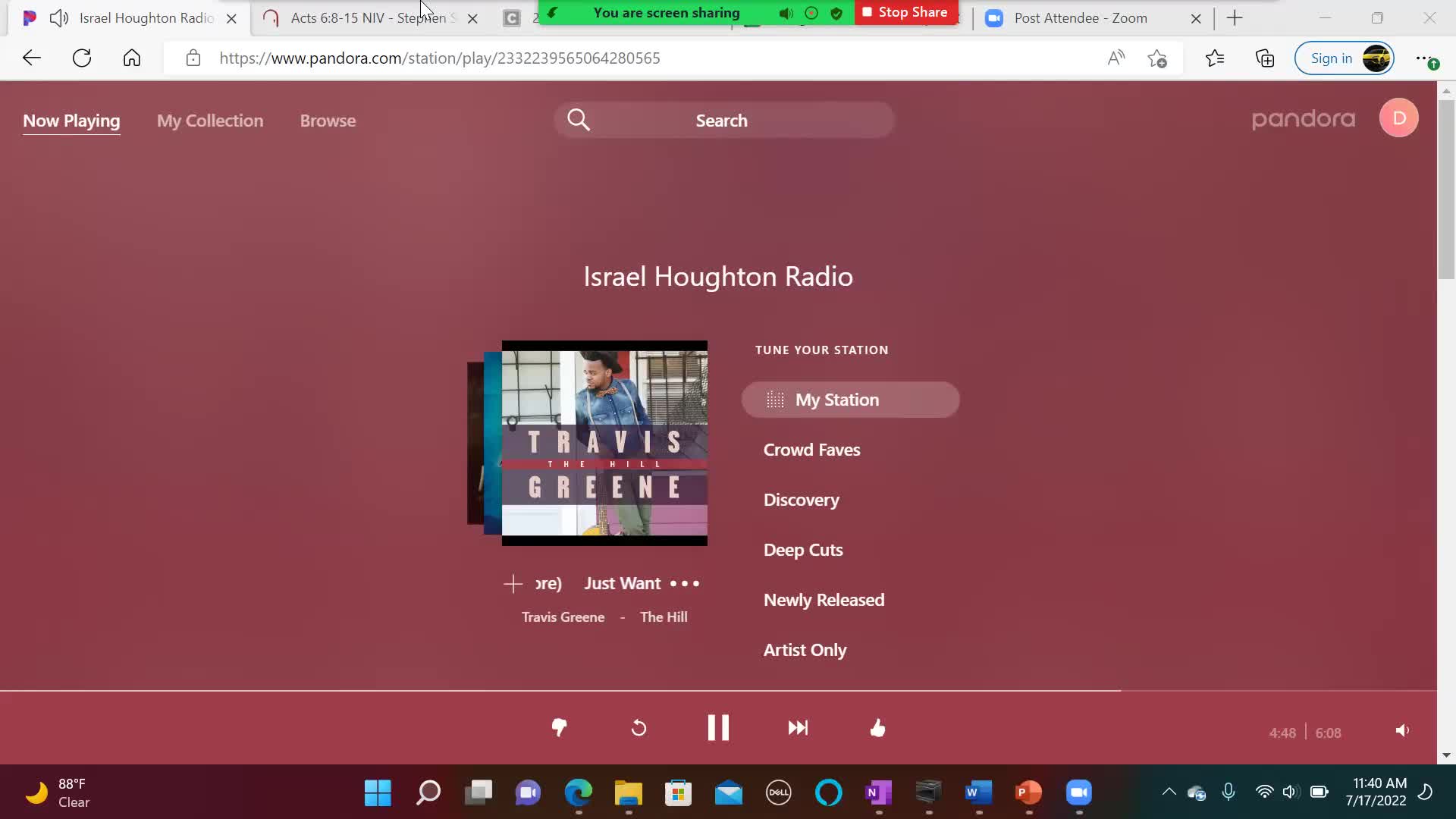Open browser home page

click(x=132, y=58)
